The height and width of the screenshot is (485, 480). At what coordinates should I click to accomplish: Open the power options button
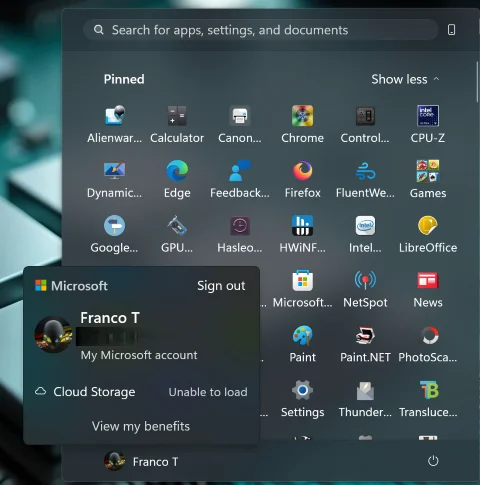(x=433, y=461)
